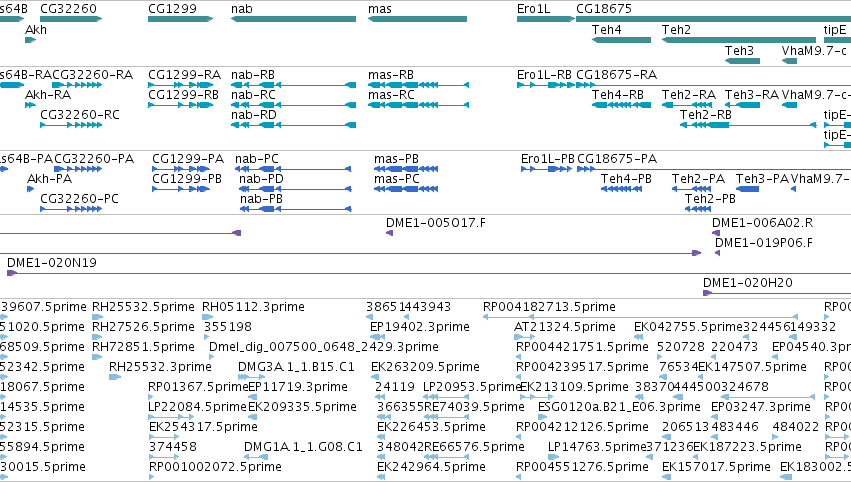Viewport: 851px width, 482px height.
Task: Click protein Teh4-PB
Action: pyautogui.click(x=622, y=189)
